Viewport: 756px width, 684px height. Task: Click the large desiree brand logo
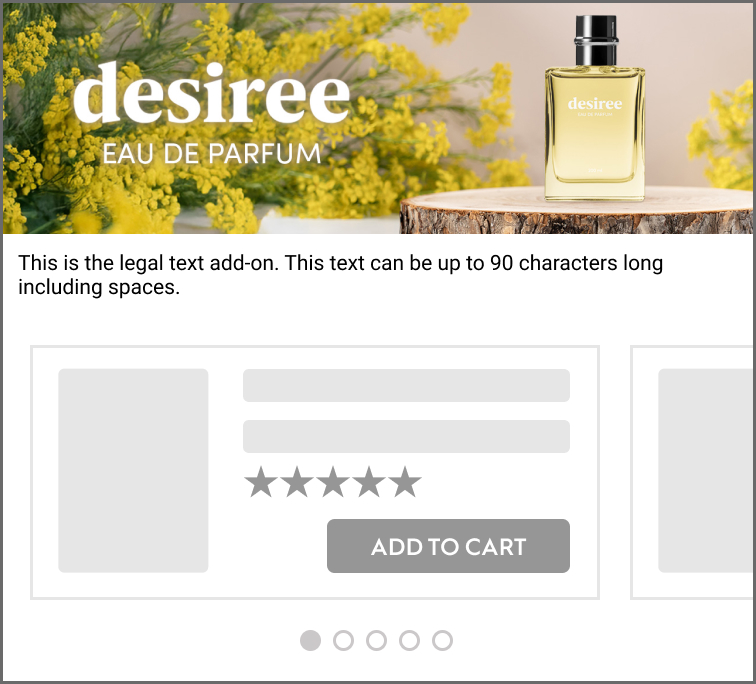click(212, 93)
